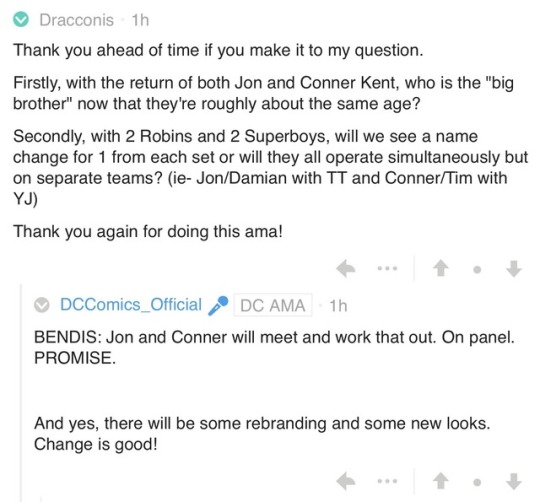Tap the score dot on Dracconis's comment
540x502 pixels.
point(477,269)
